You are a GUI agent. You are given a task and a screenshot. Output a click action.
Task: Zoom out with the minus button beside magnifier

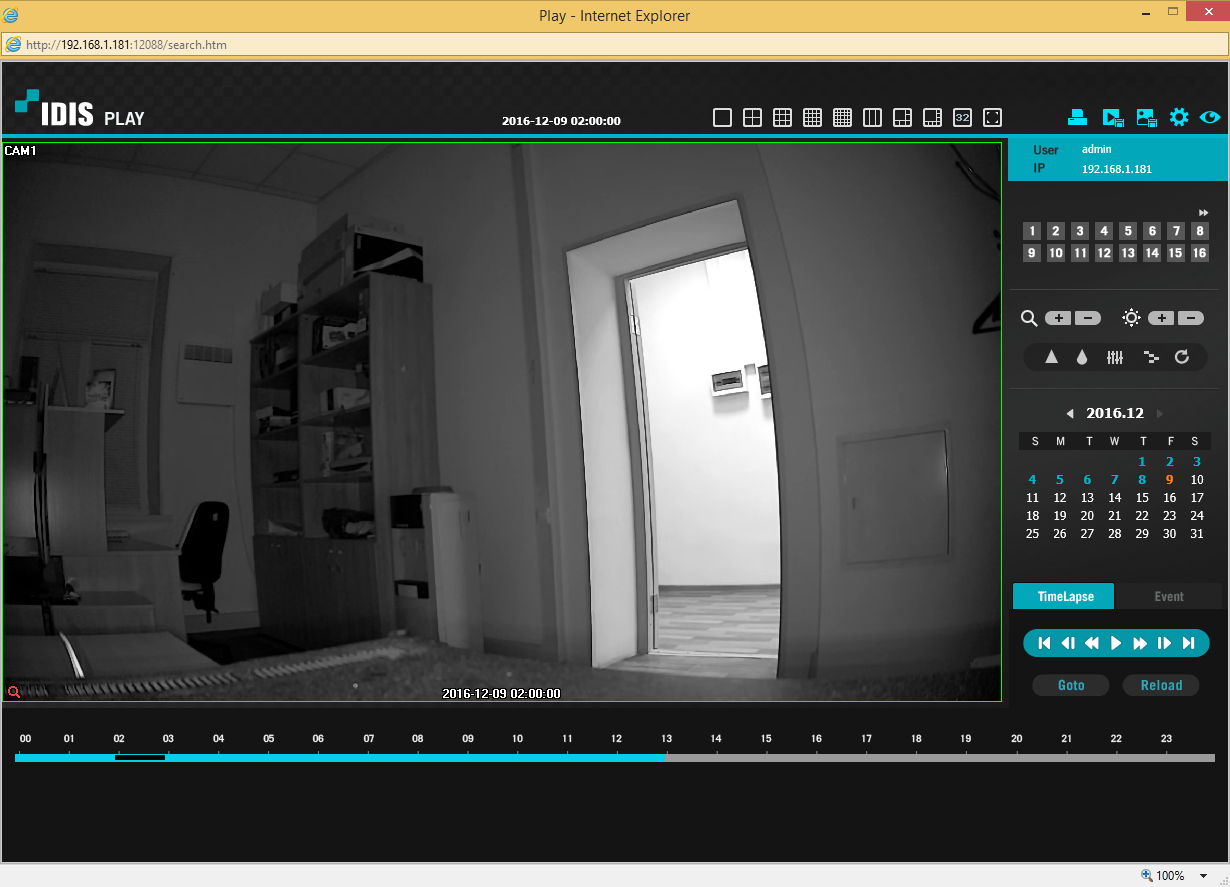1088,318
